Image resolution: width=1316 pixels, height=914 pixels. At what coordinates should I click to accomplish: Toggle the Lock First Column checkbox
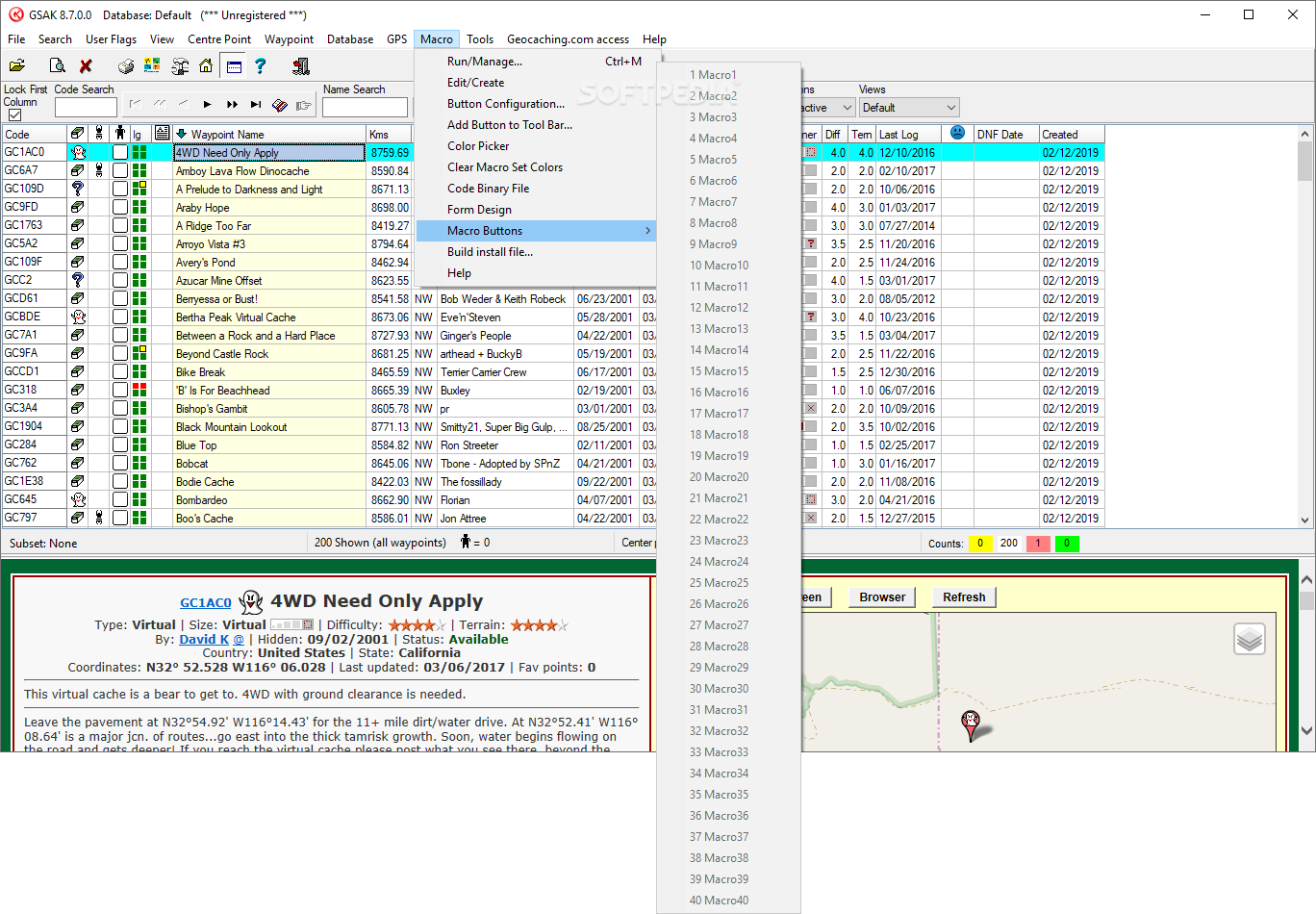pos(14,115)
